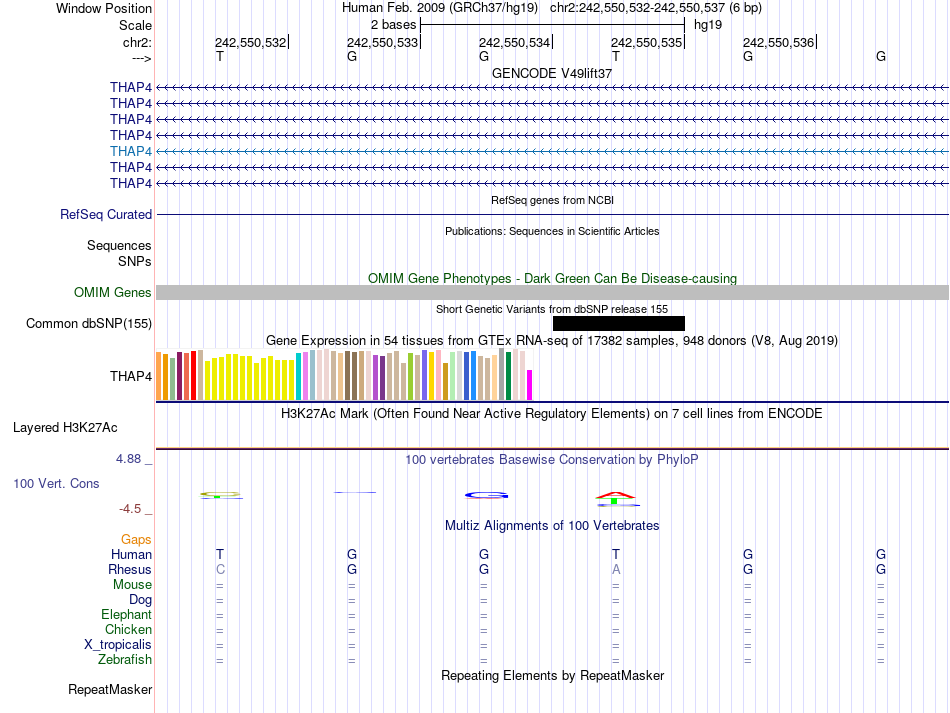Click the SNPs track label
This screenshot has width=950, height=713.
(x=135, y=261)
